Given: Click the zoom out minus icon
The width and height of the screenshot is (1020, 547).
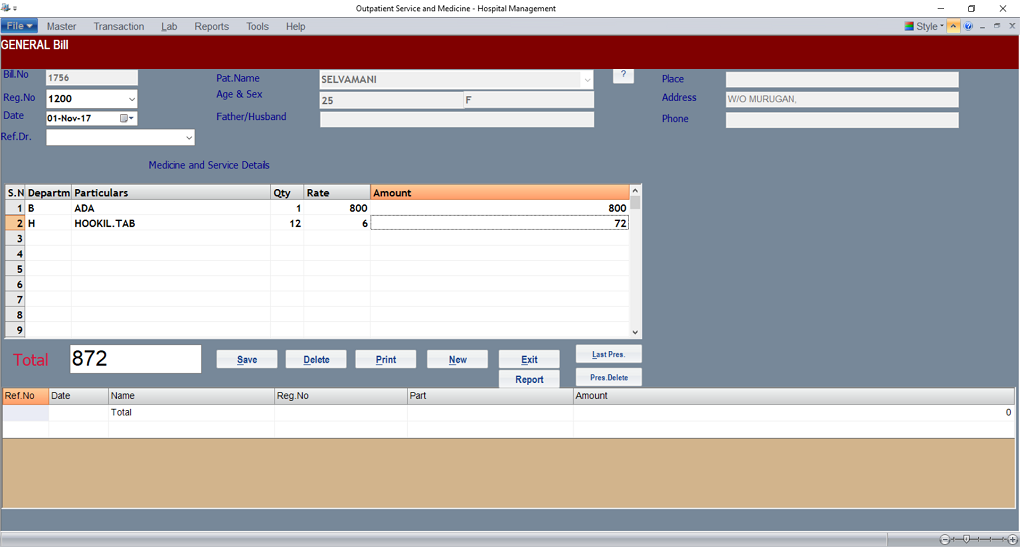Looking at the screenshot, I should click(945, 540).
